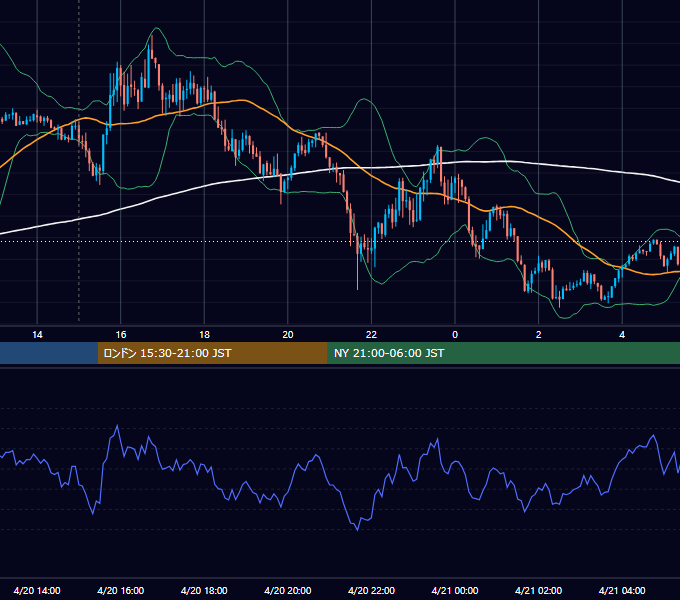Click the 4/20 16:00 label on indicator axis
Viewport: 680px width, 600px height.
point(121,590)
